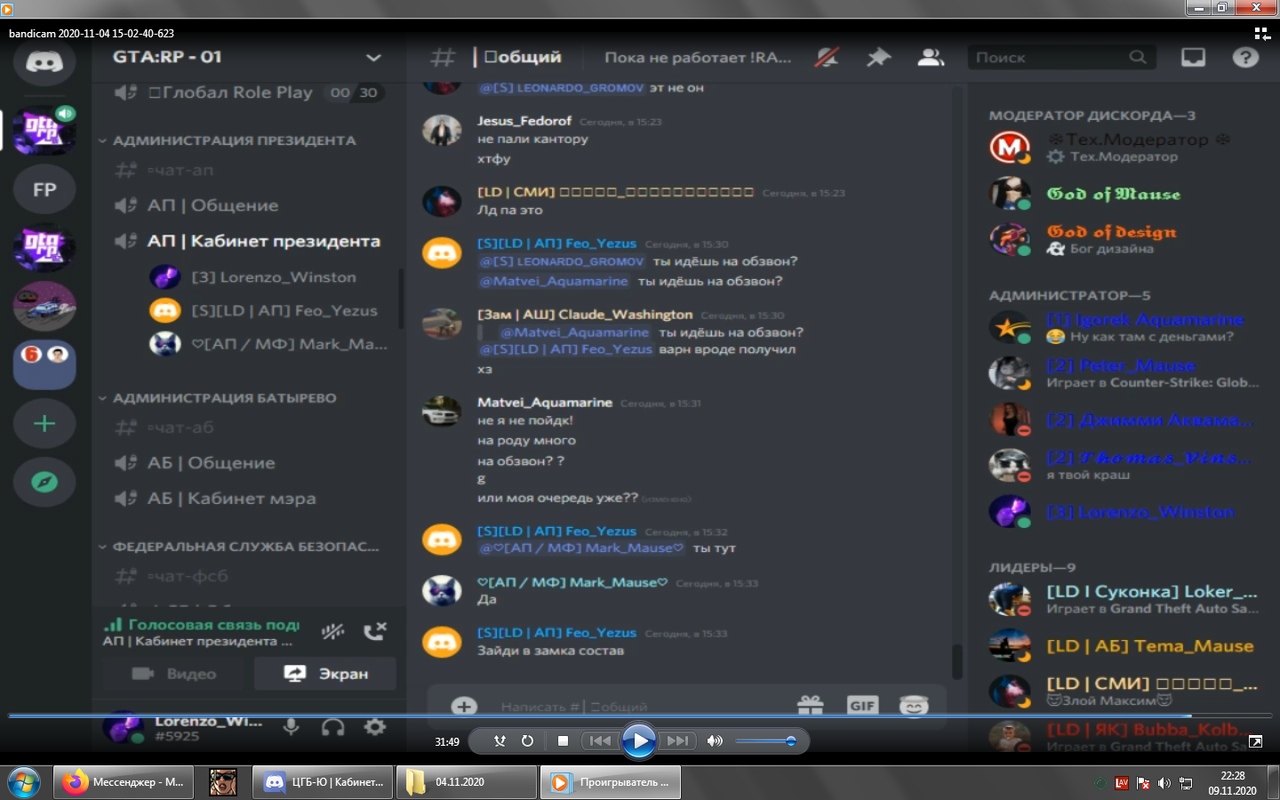Skip to previous track in player
Viewport: 1280px width, 800px height.
pyautogui.click(x=599, y=741)
